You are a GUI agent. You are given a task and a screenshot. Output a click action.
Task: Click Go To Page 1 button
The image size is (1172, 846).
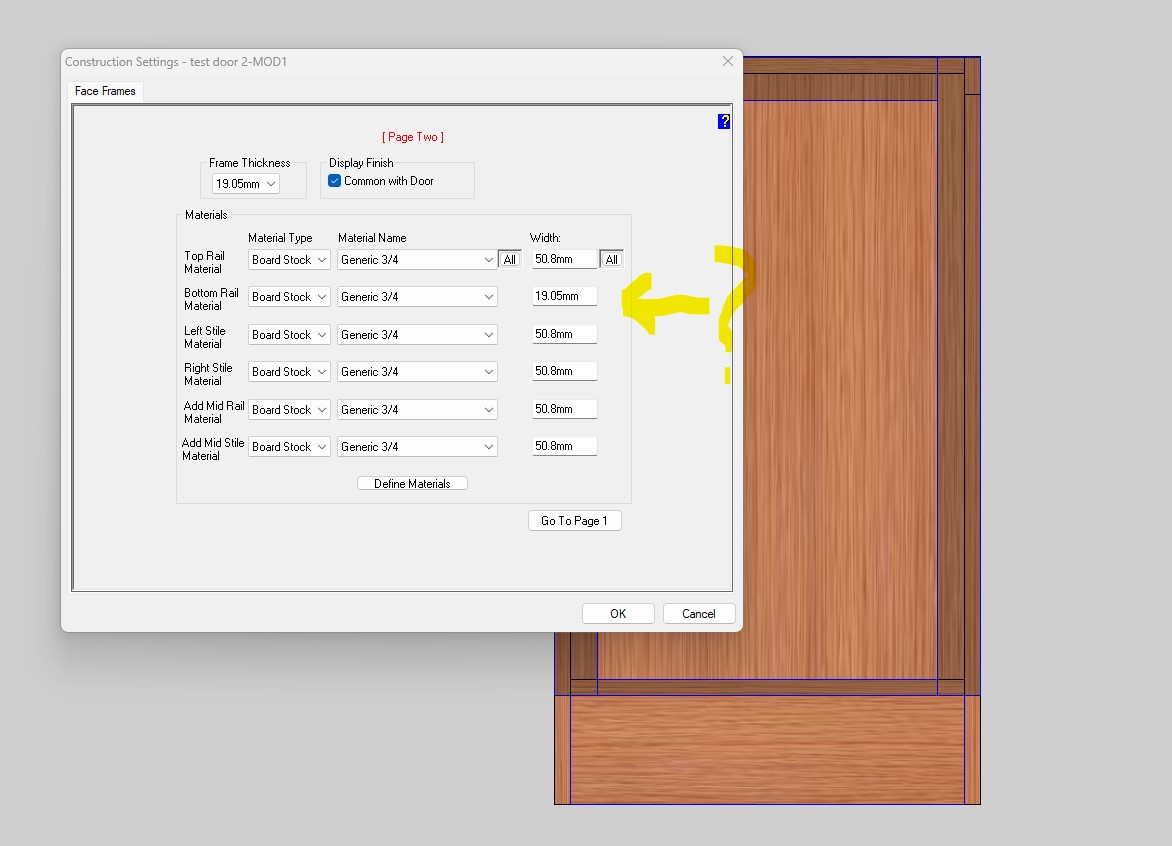(574, 521)
